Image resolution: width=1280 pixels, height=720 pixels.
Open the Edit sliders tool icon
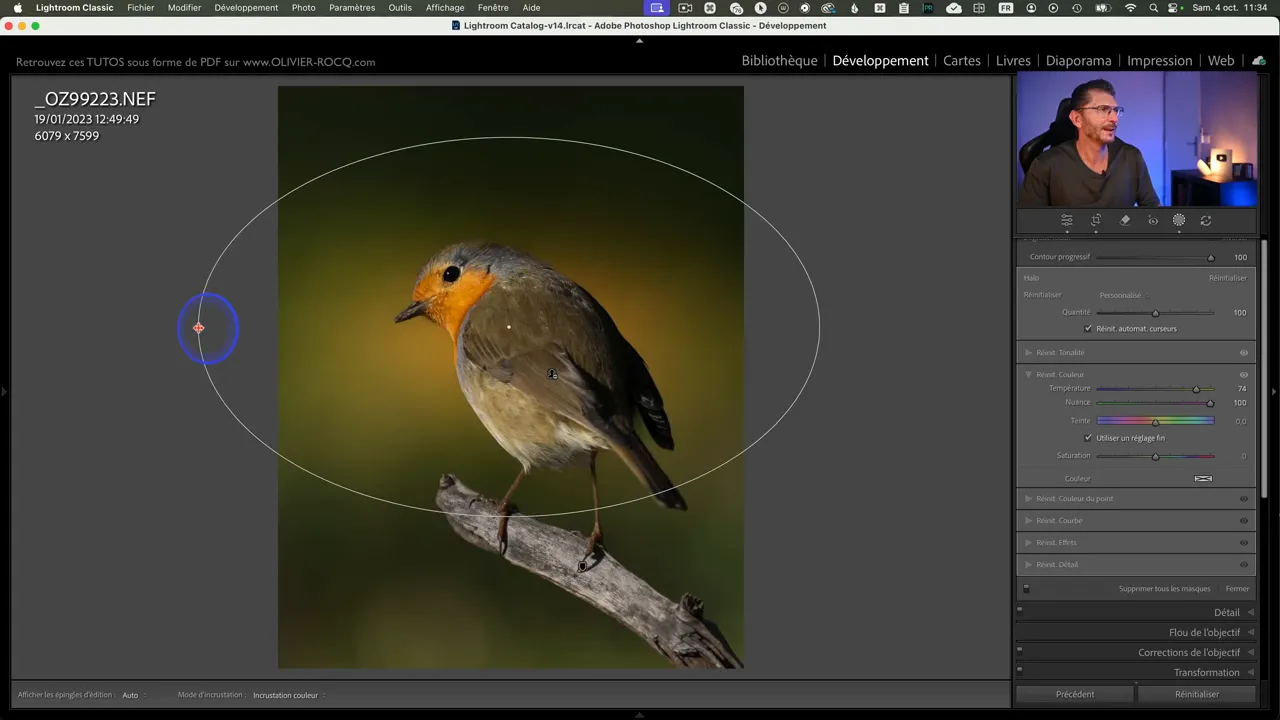[1067, 220]
